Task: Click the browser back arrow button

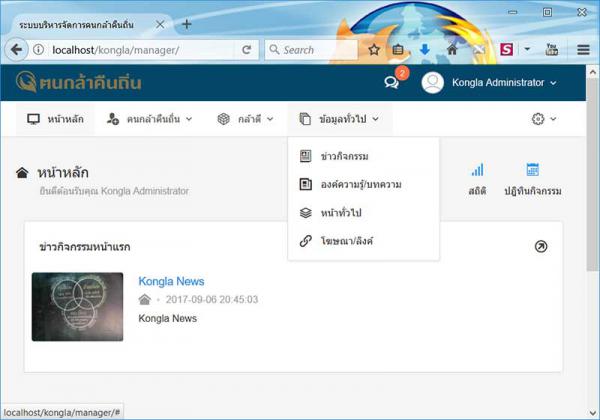Action: pyautogui.click(x=17, y=49)
